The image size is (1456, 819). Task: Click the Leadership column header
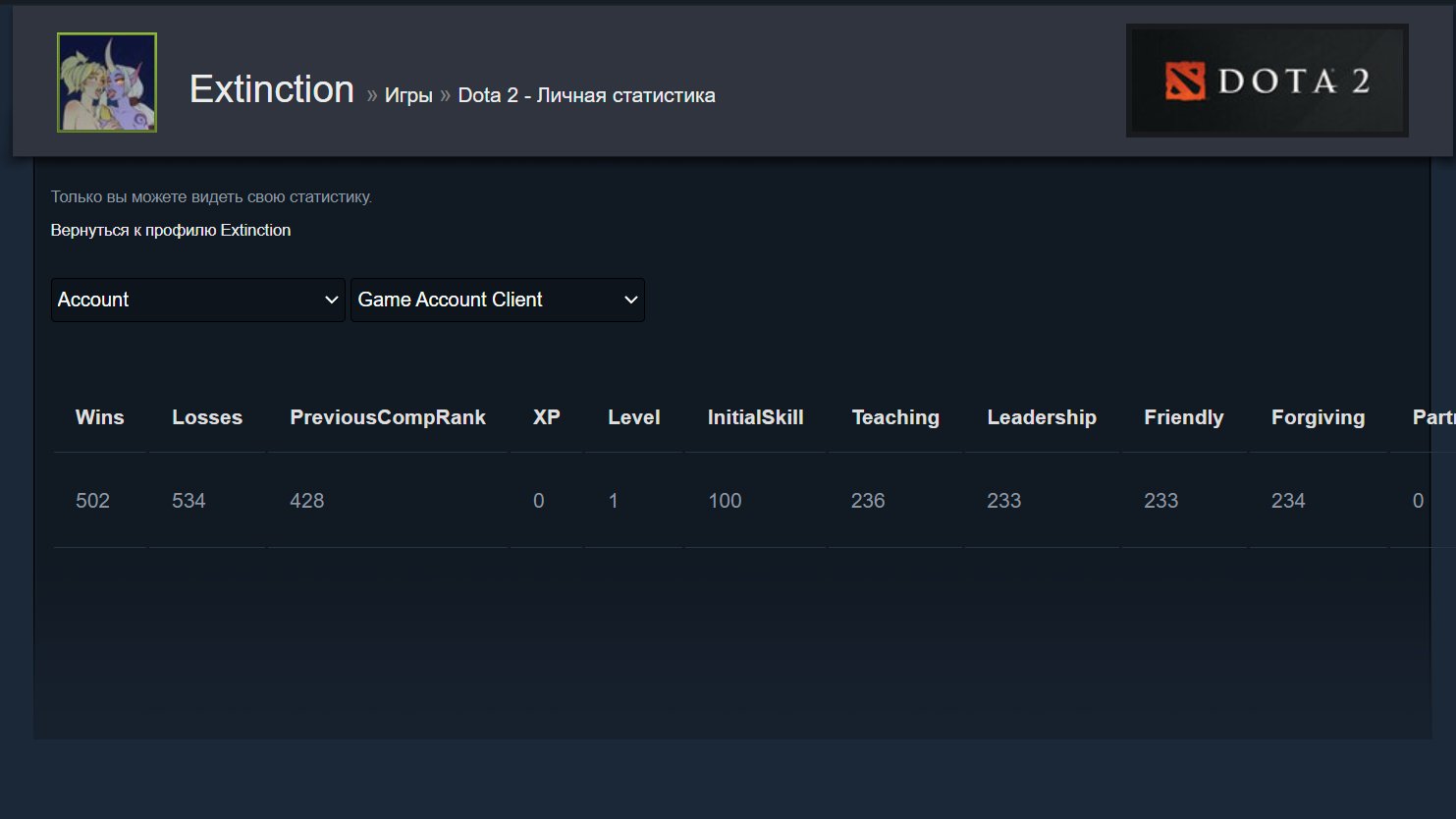tap(1042, 417)
